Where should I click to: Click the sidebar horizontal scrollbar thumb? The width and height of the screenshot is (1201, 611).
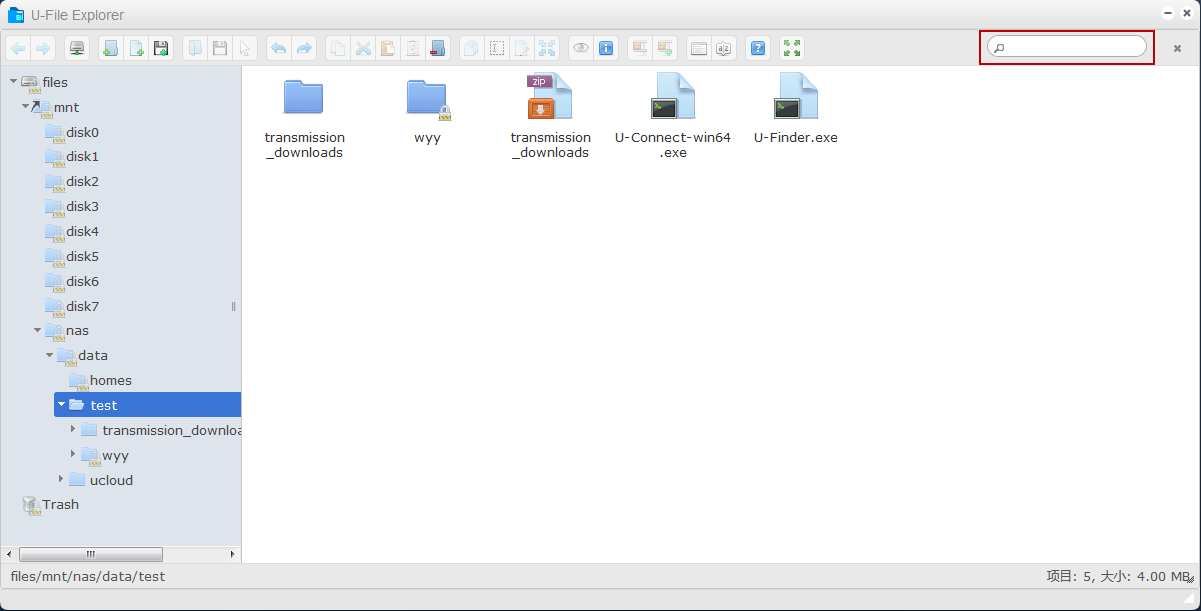point(90,554)
